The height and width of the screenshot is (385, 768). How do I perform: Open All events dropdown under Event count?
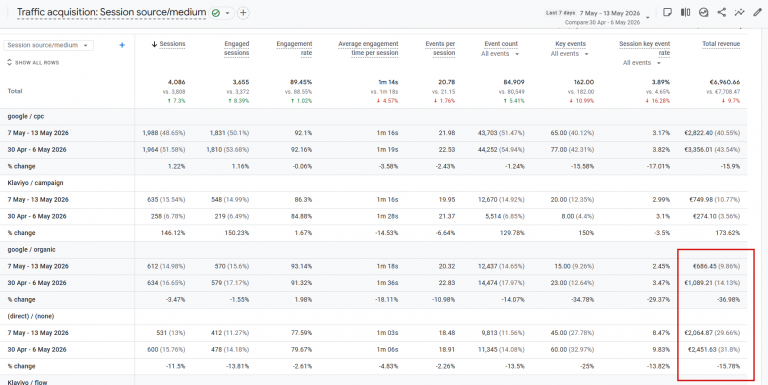pos(500,54)
